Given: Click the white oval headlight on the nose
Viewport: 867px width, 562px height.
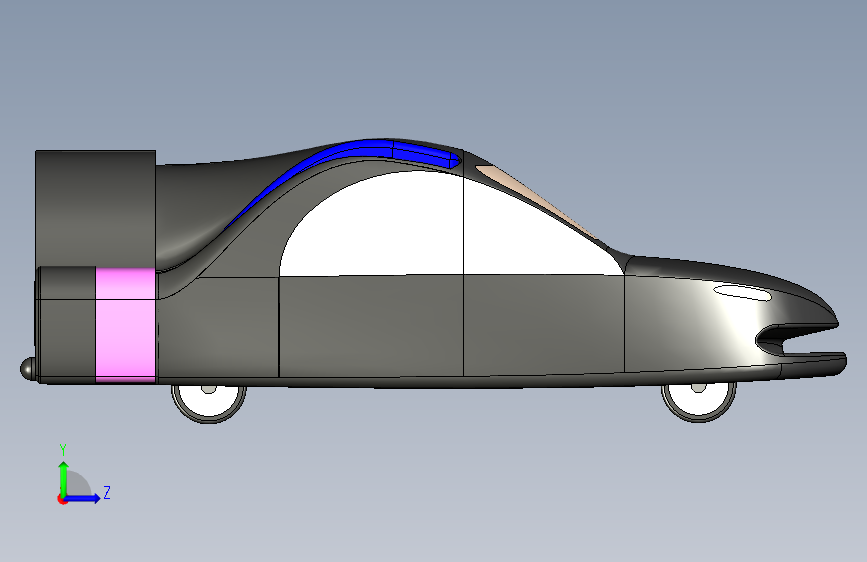Looking at the screenshot, I should pos(742,293).
